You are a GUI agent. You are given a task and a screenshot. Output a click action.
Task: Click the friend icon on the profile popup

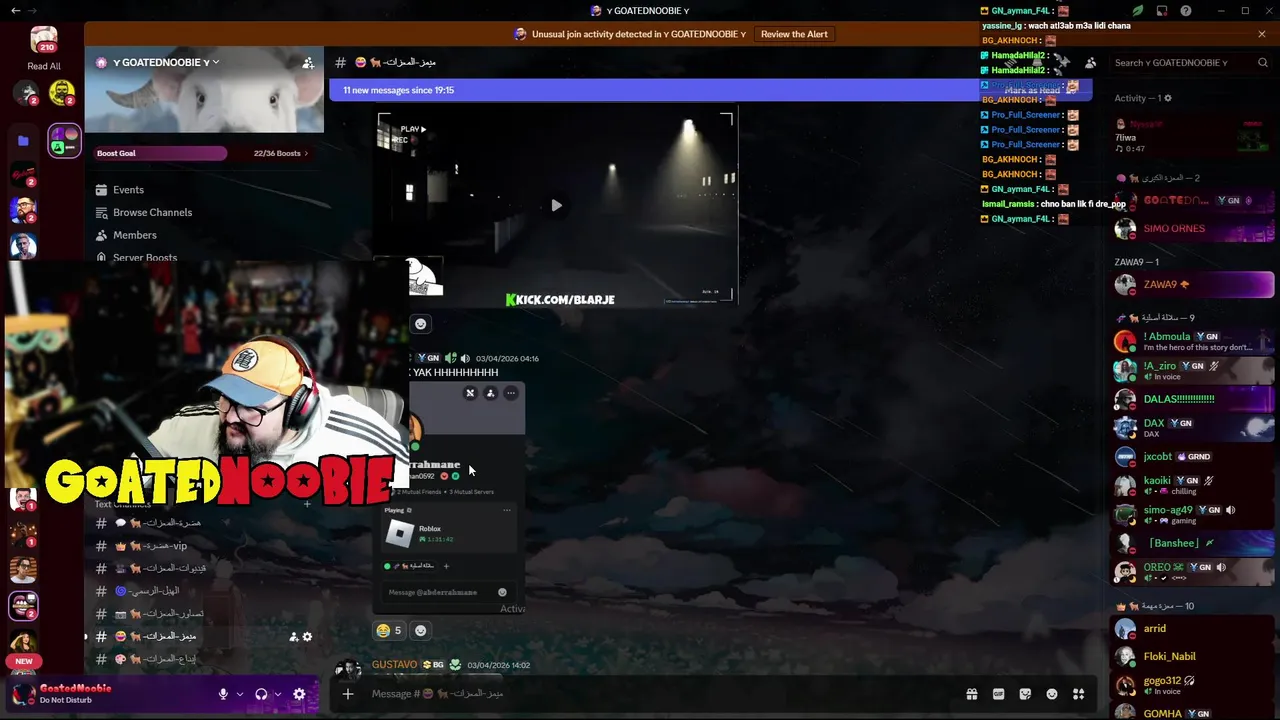click(x=490, y=393)
